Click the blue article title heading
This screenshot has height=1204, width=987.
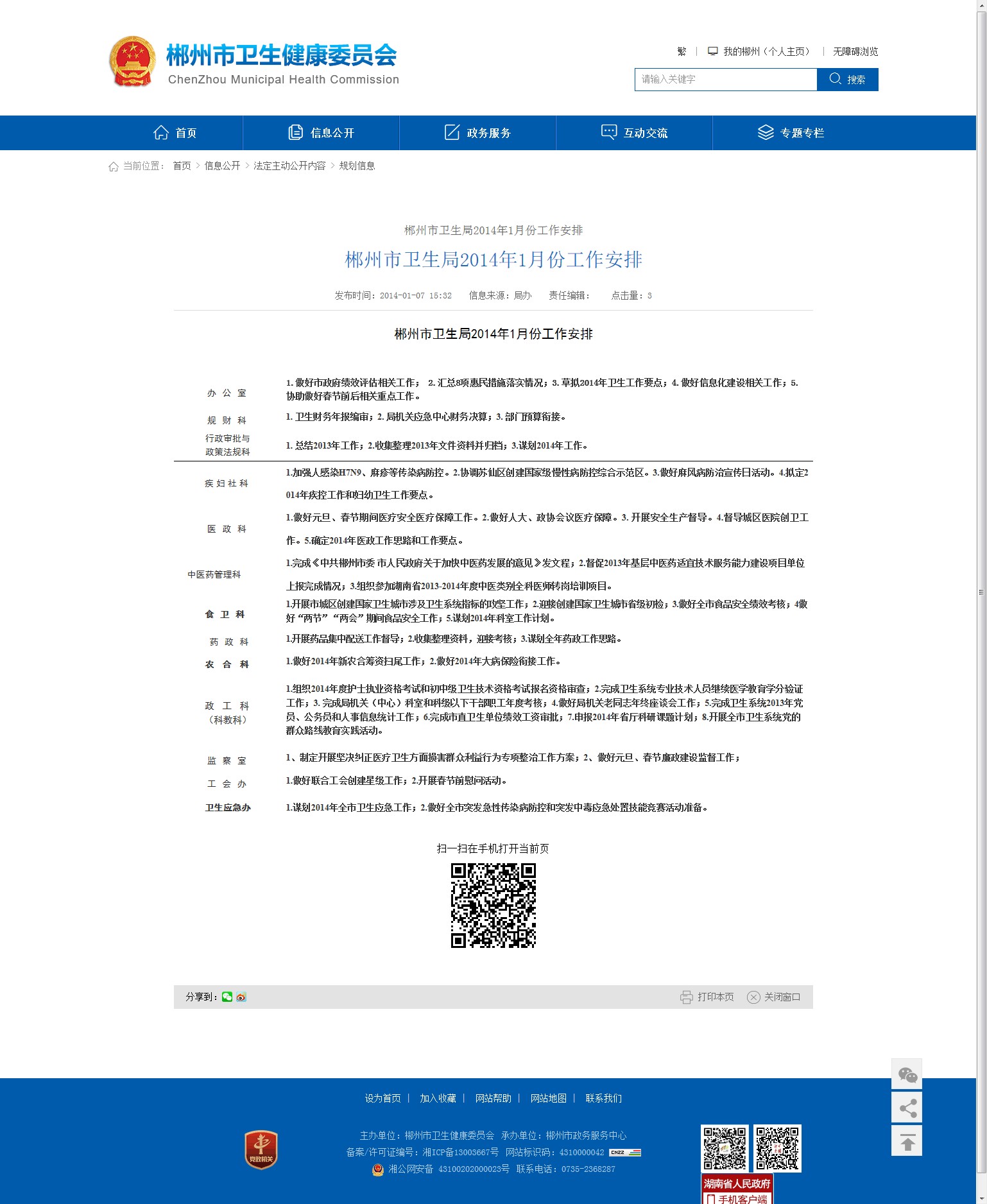493,259
